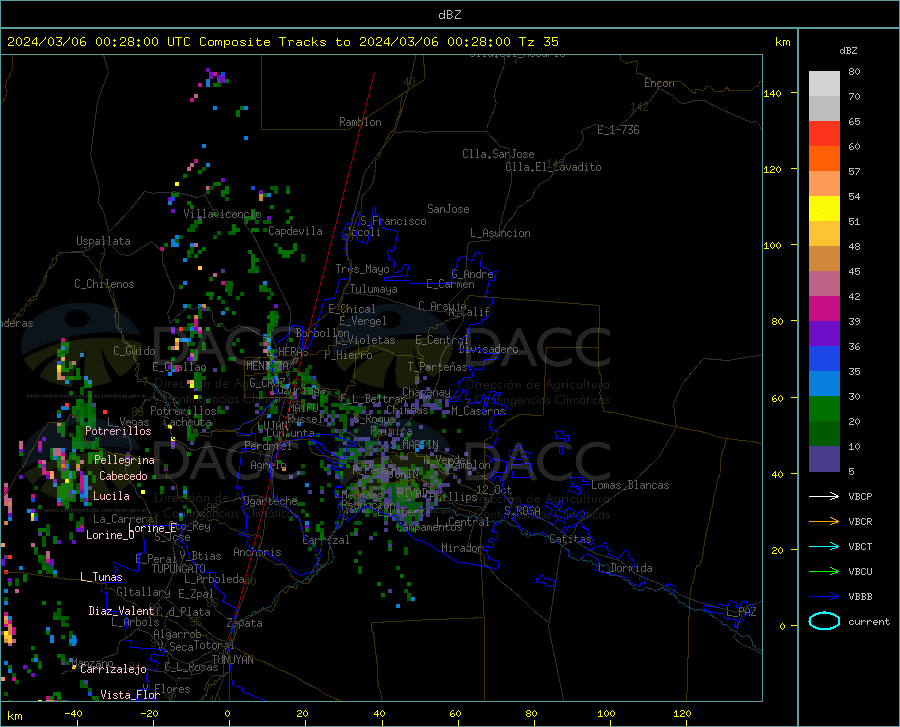Click the Zapata map label

[x=245, y=623]
